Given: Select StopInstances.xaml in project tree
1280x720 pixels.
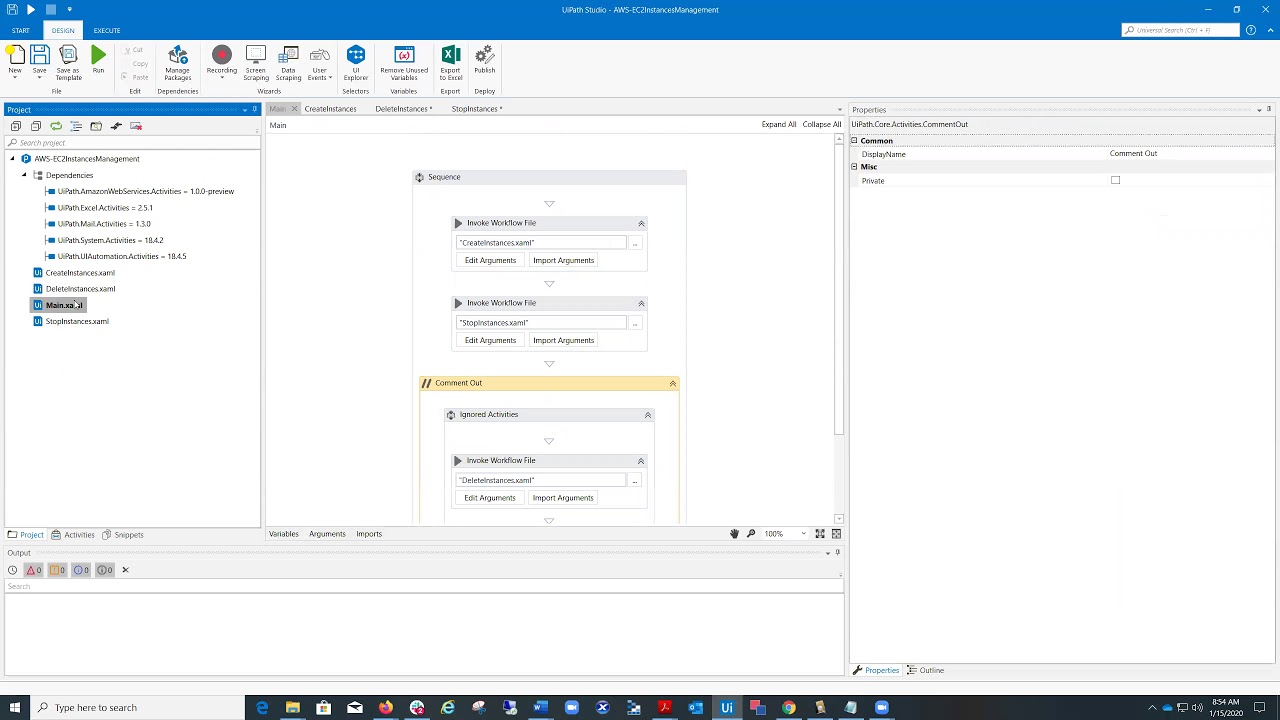Looking at the screenshot, I should tap(77, 322).
